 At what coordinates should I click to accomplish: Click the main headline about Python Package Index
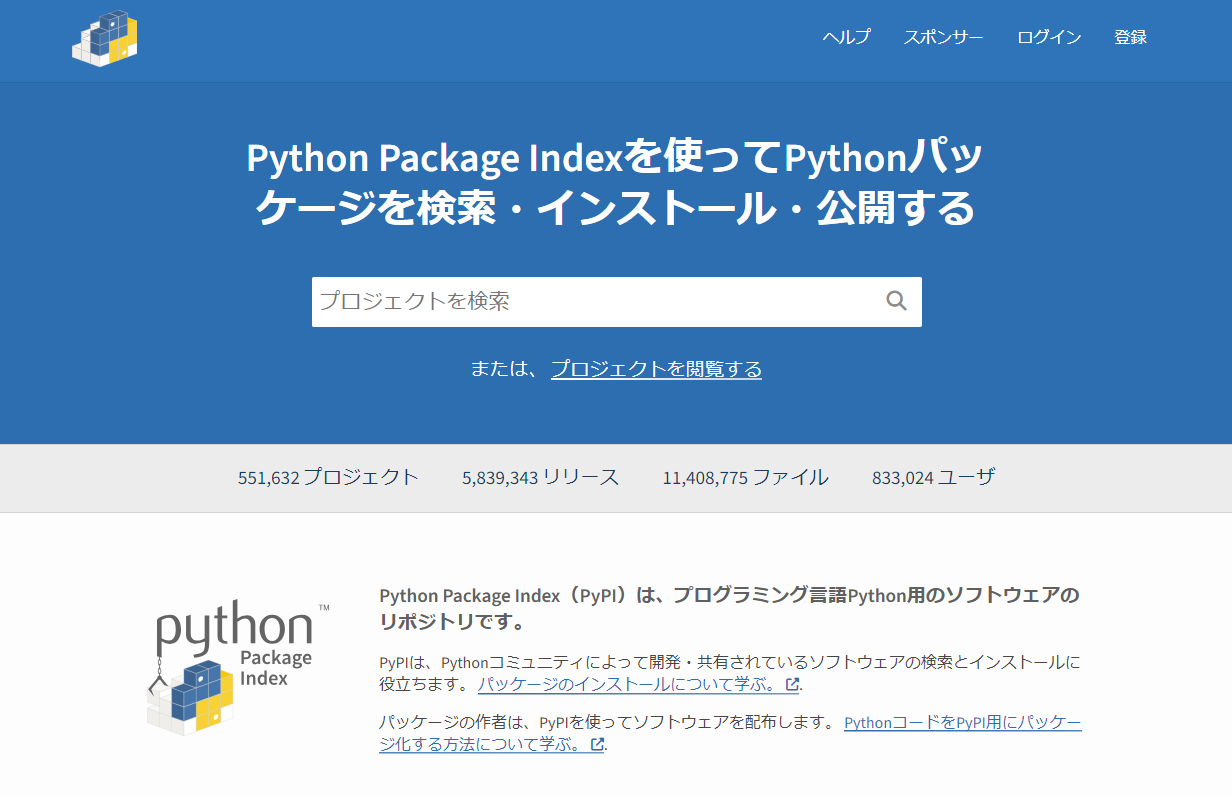click(x=615, y=183)
